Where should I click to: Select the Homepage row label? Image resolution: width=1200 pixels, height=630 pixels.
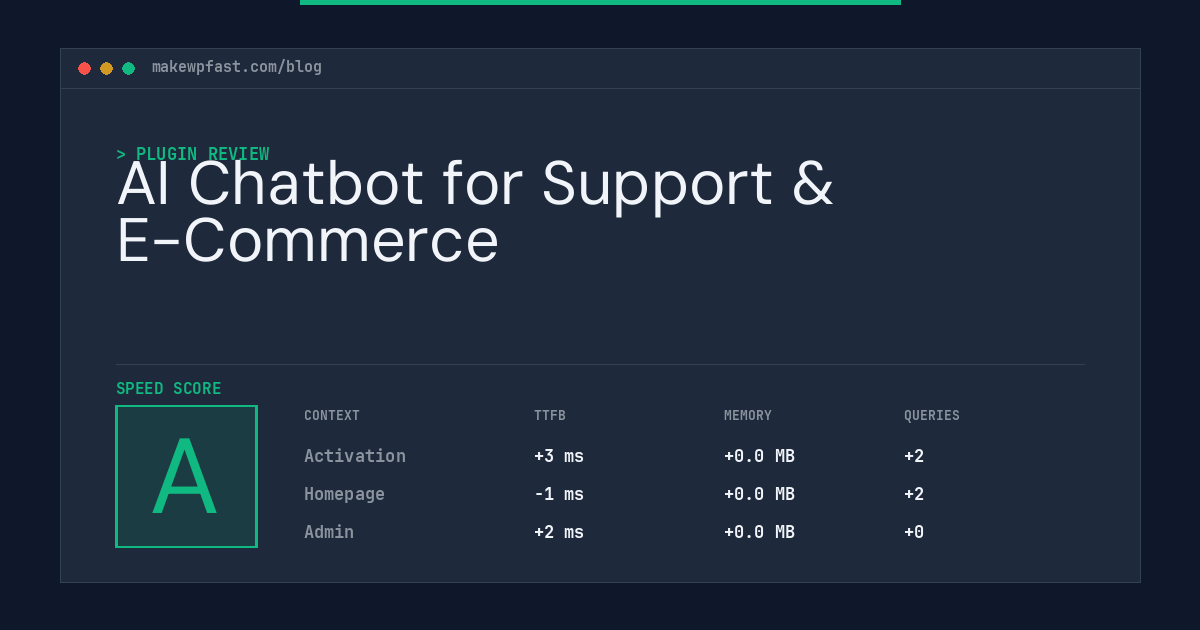click(x=344, y=494)
